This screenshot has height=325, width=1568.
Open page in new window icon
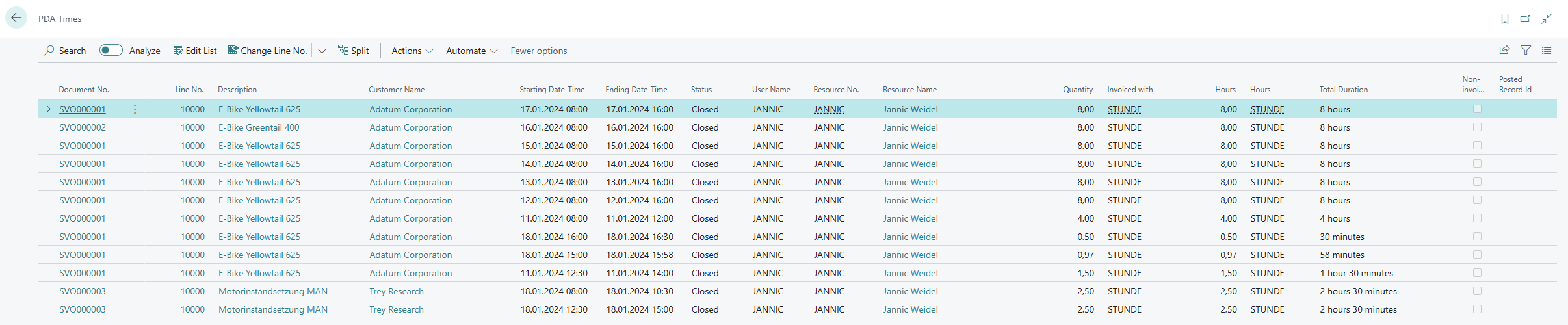1525,19
